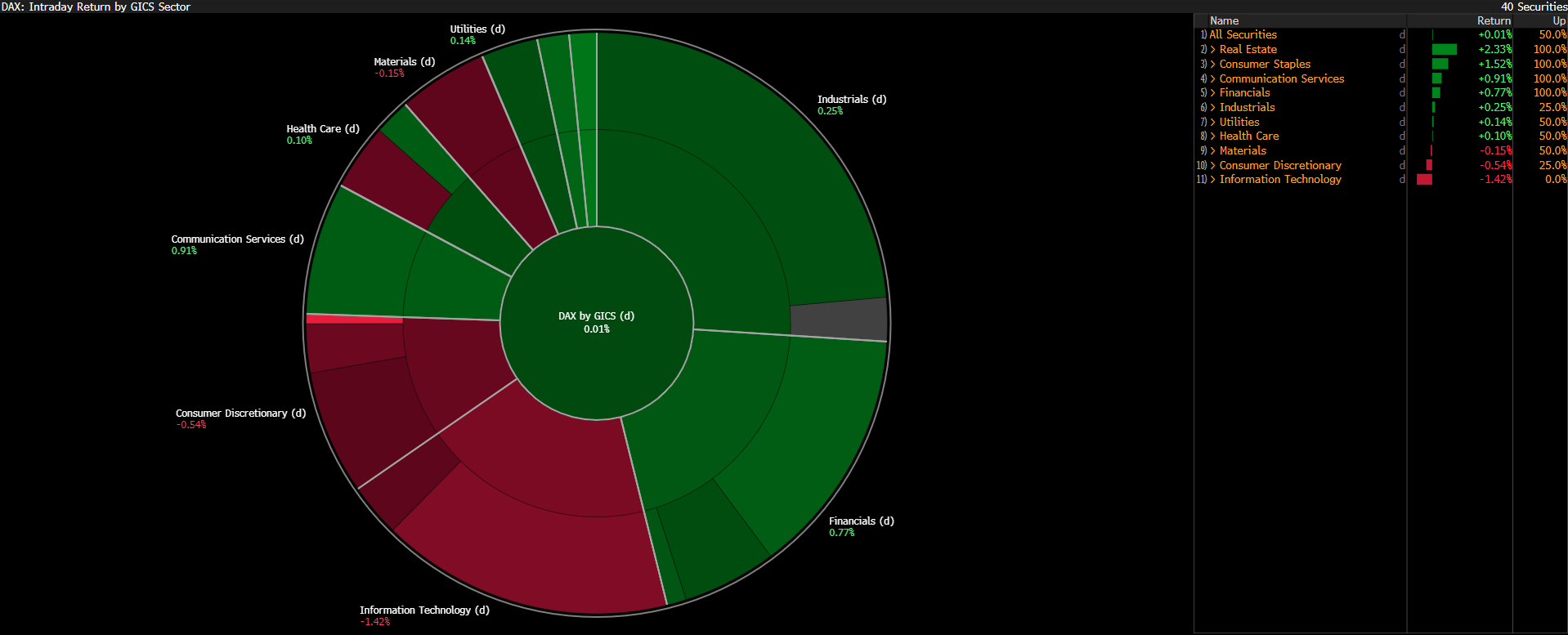Image resolution: width=1568 pixels, height=635 pixels.
Task: Click the -0.54% return in the table
Action: pos(1496,166)
